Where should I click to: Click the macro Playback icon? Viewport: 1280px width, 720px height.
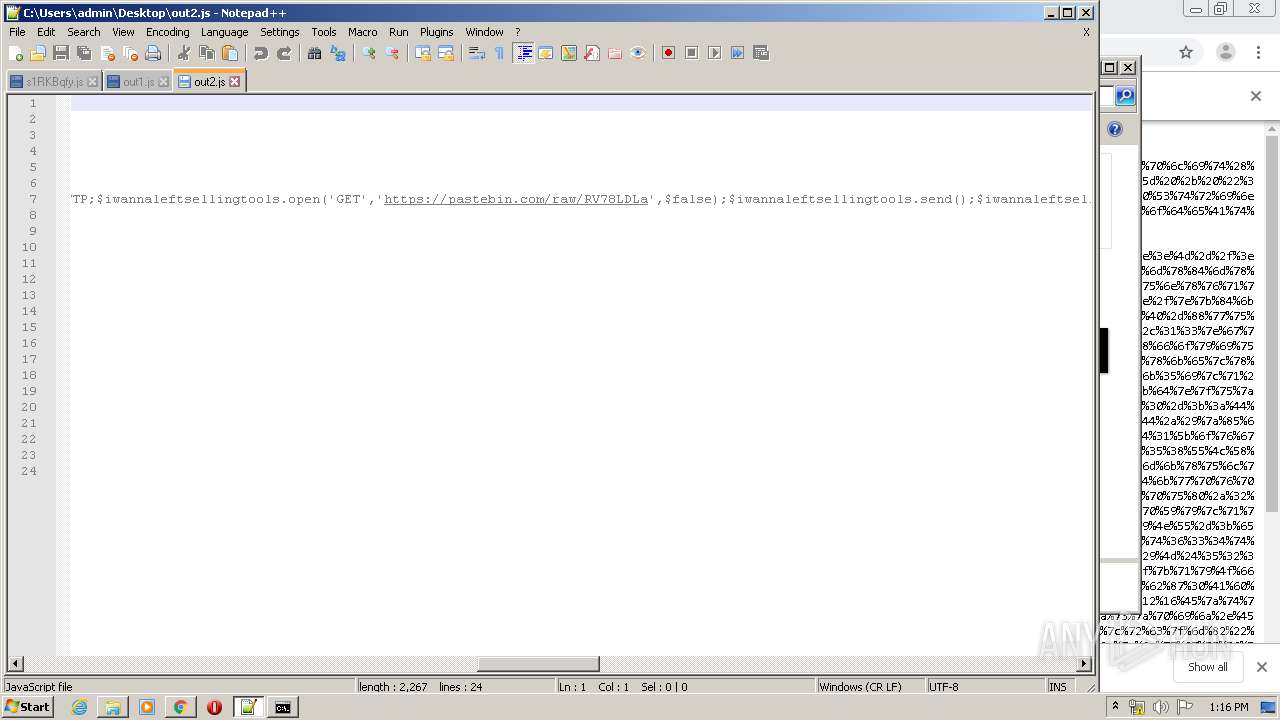pyautogui.click(x=714, y=53)
